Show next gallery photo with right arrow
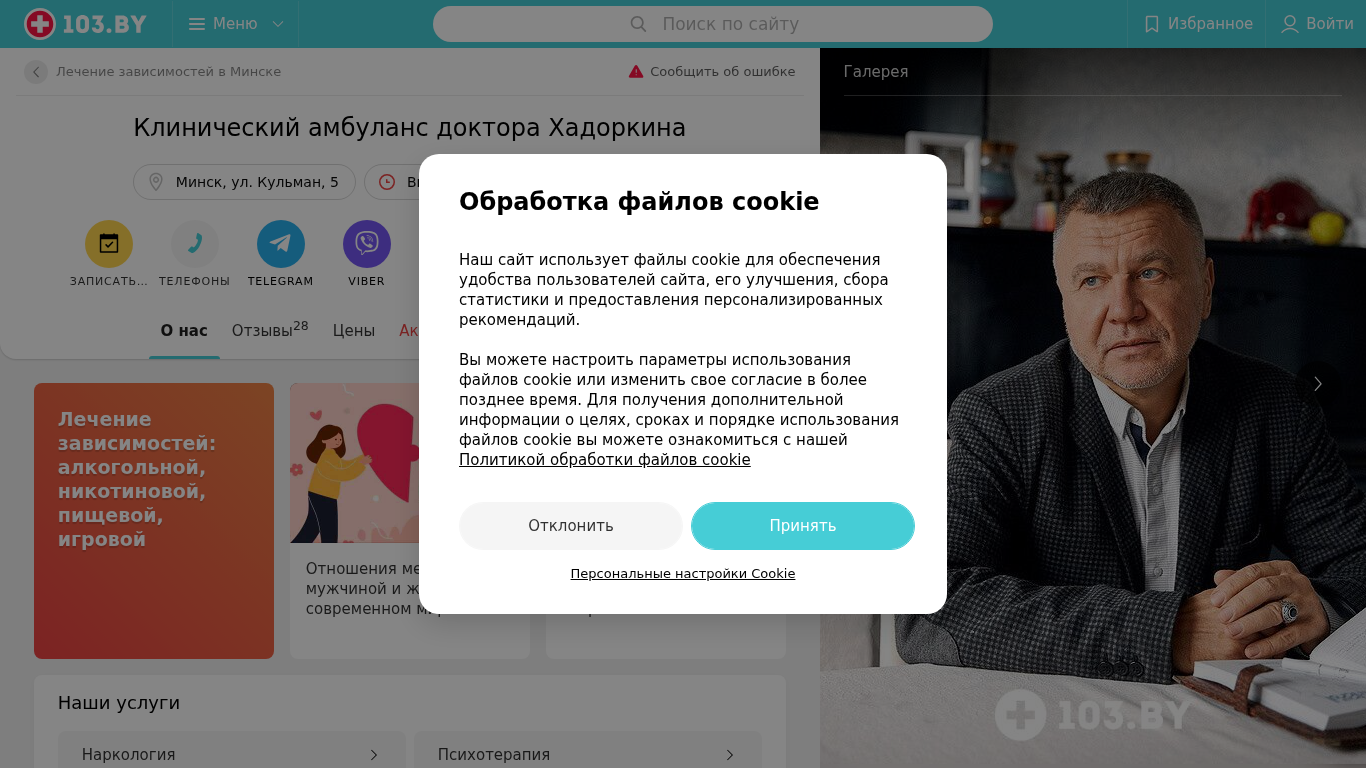1366x768 pixels. (x=1318, y=384)
